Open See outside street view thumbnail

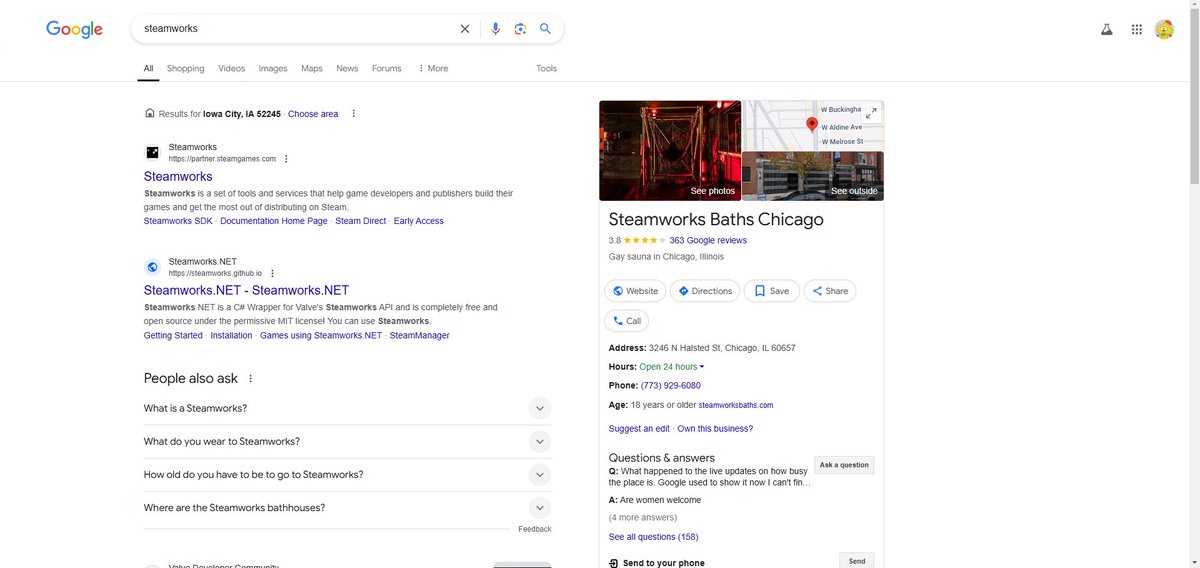click(813, 176)
